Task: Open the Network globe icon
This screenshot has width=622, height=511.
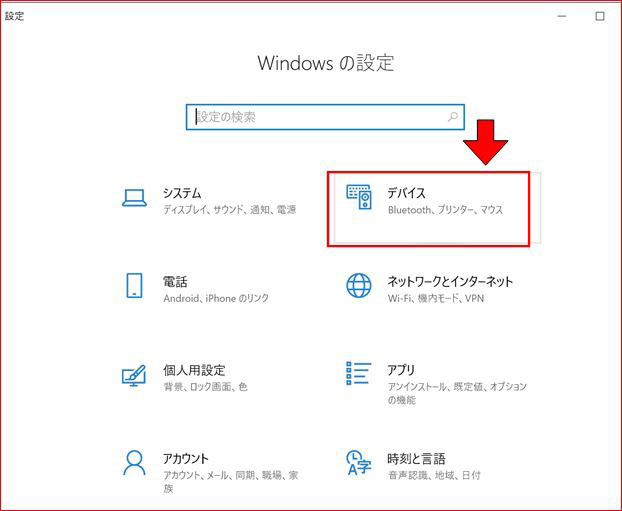Action: pyautogui.click(x=359, y=285)
